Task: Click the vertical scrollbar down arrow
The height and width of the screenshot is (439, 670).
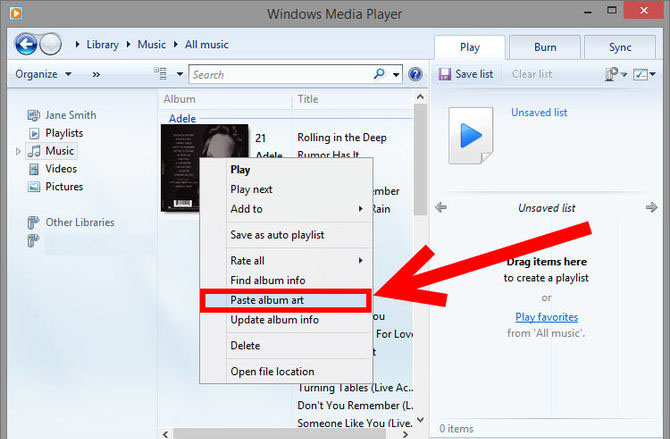Action: pyautogui.click(x=420, y=420)
